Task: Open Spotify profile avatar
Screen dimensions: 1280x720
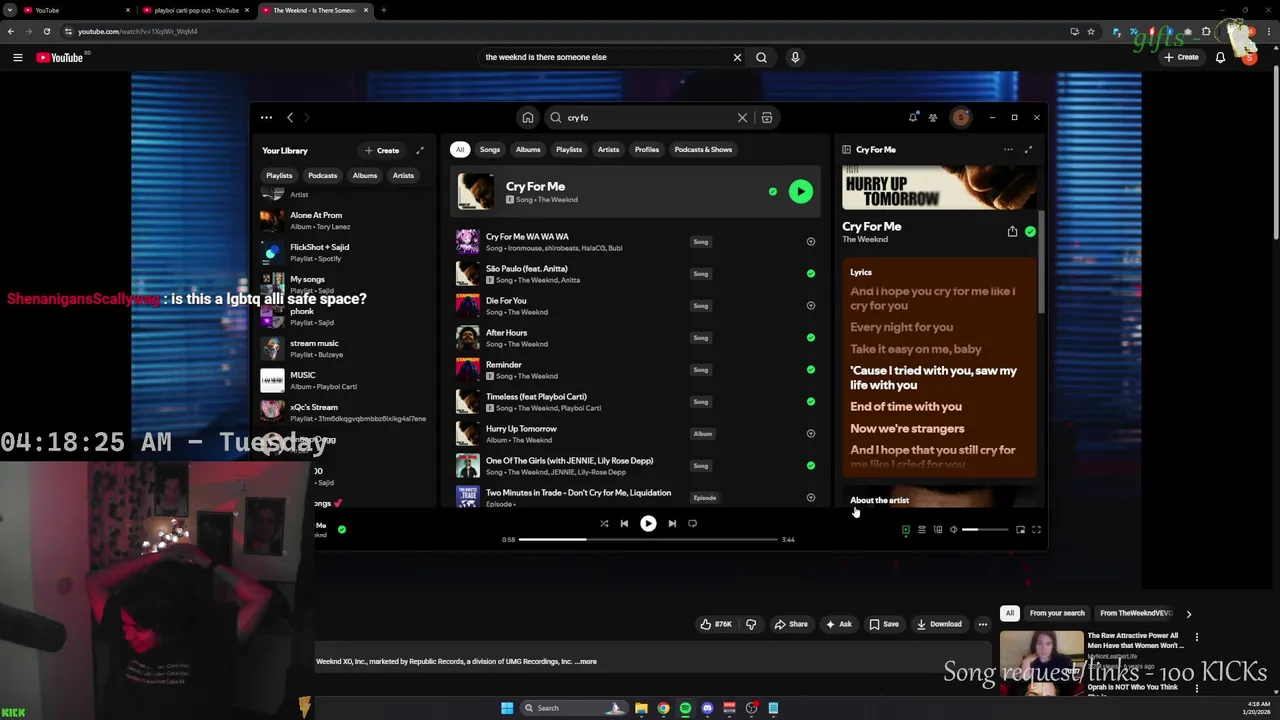Action: pos(961,118)
